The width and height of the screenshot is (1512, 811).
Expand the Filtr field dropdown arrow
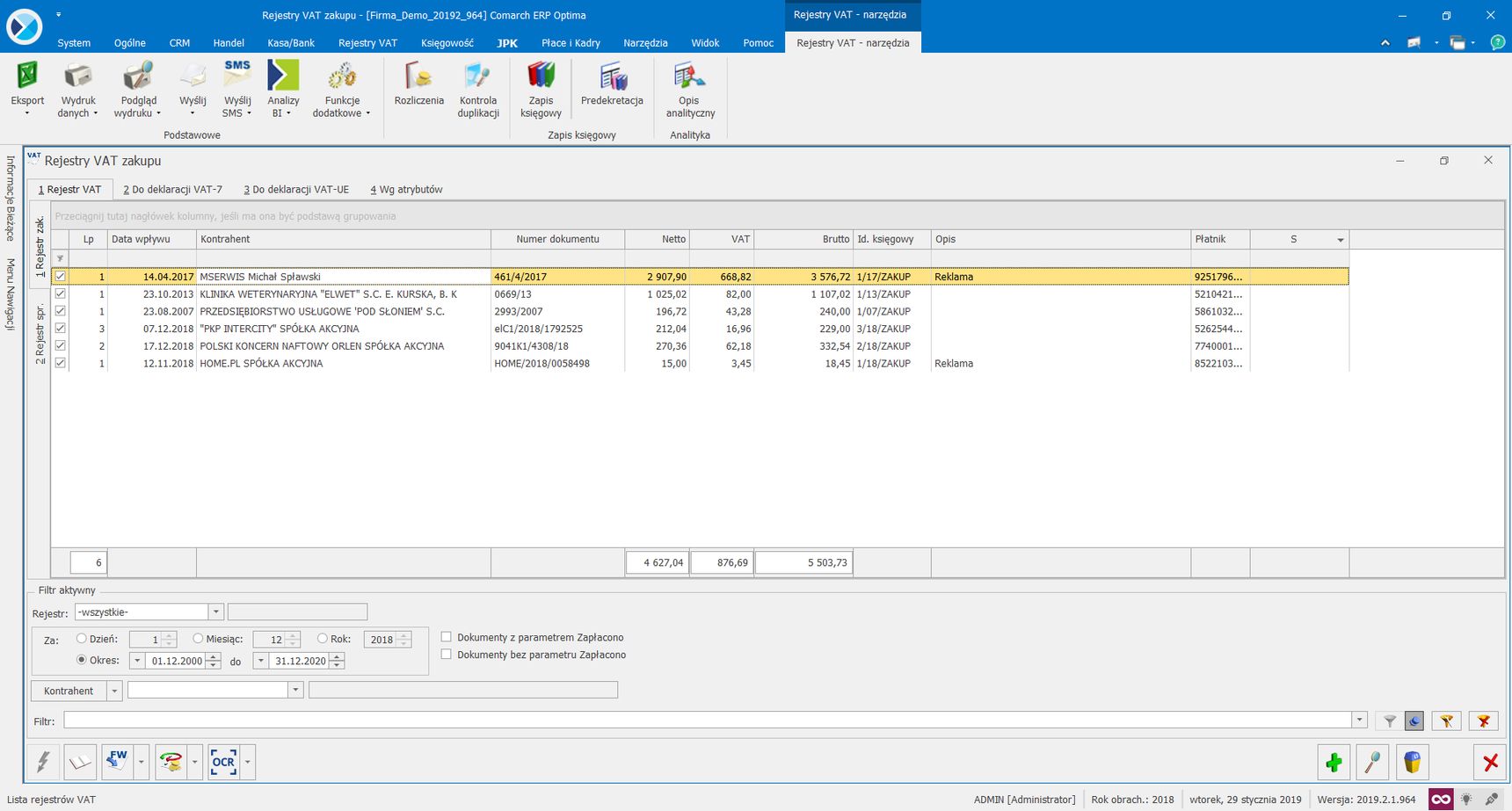(x=1360, y=720)
